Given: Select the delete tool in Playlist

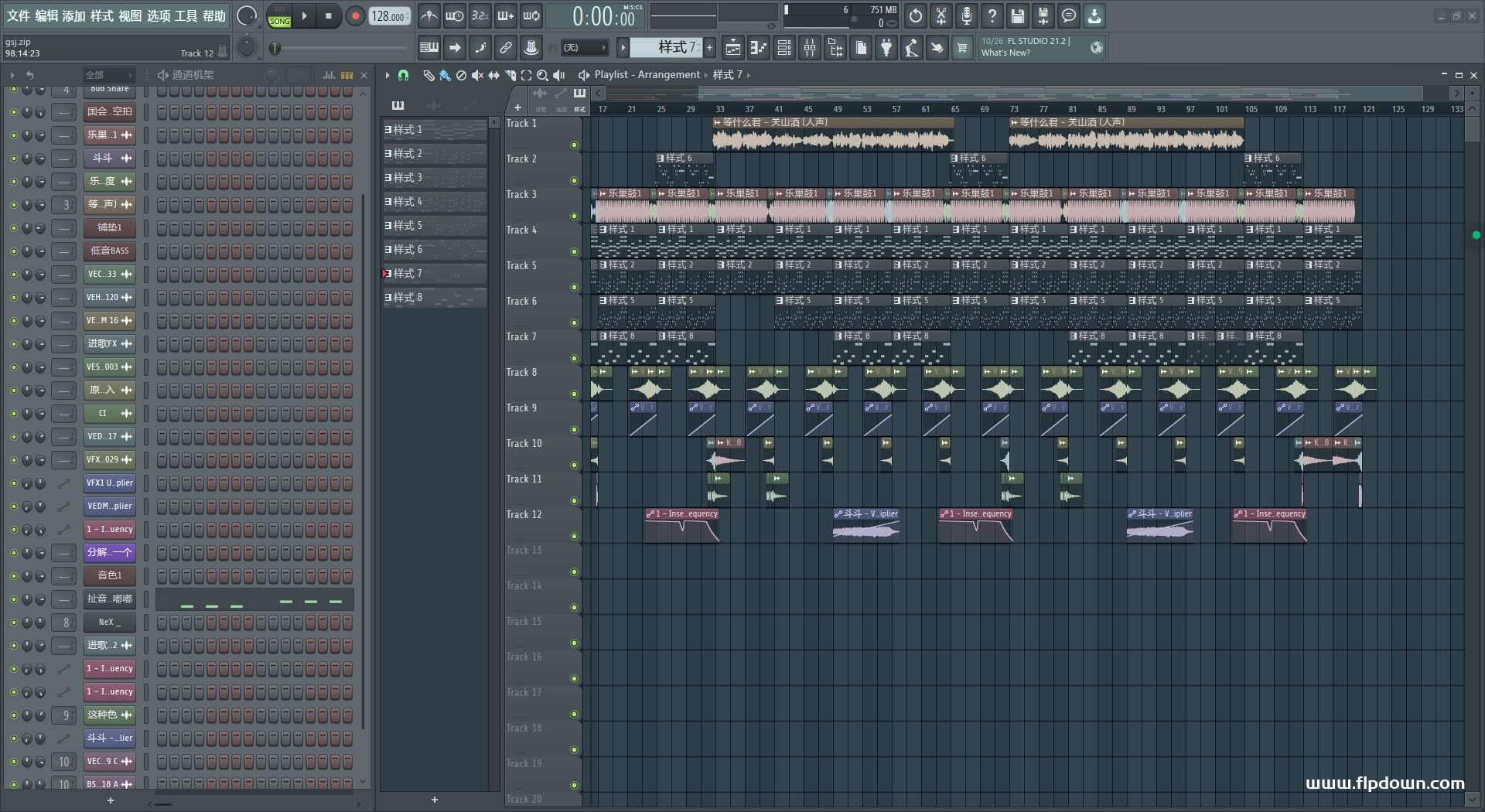Looking at the screenshot, I should click(x=461, y=75).
